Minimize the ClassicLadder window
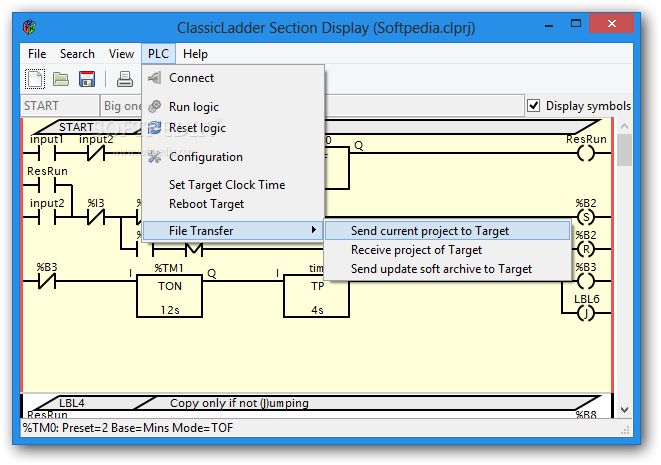The image size is (661, 465). coord(548,24)
